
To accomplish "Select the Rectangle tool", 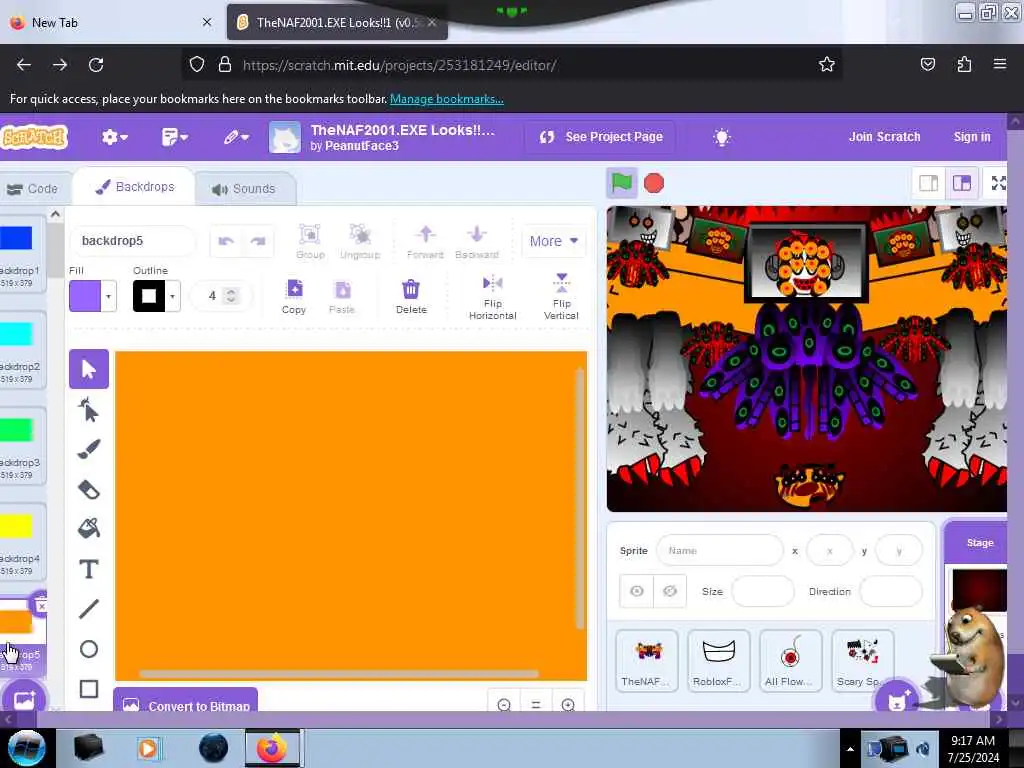I will tap(89, 689).
